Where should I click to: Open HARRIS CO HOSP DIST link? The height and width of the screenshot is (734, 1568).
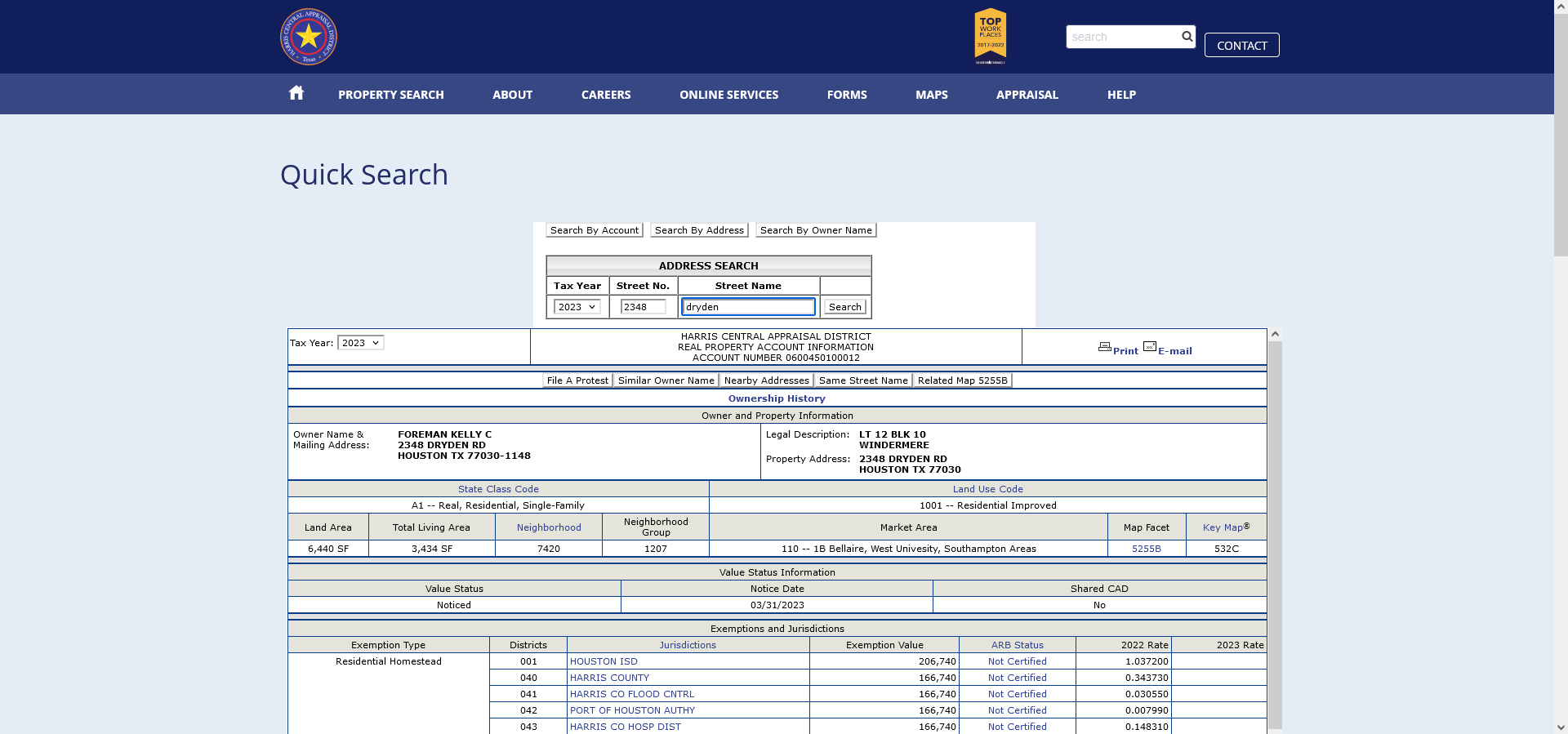click(625, 727)
